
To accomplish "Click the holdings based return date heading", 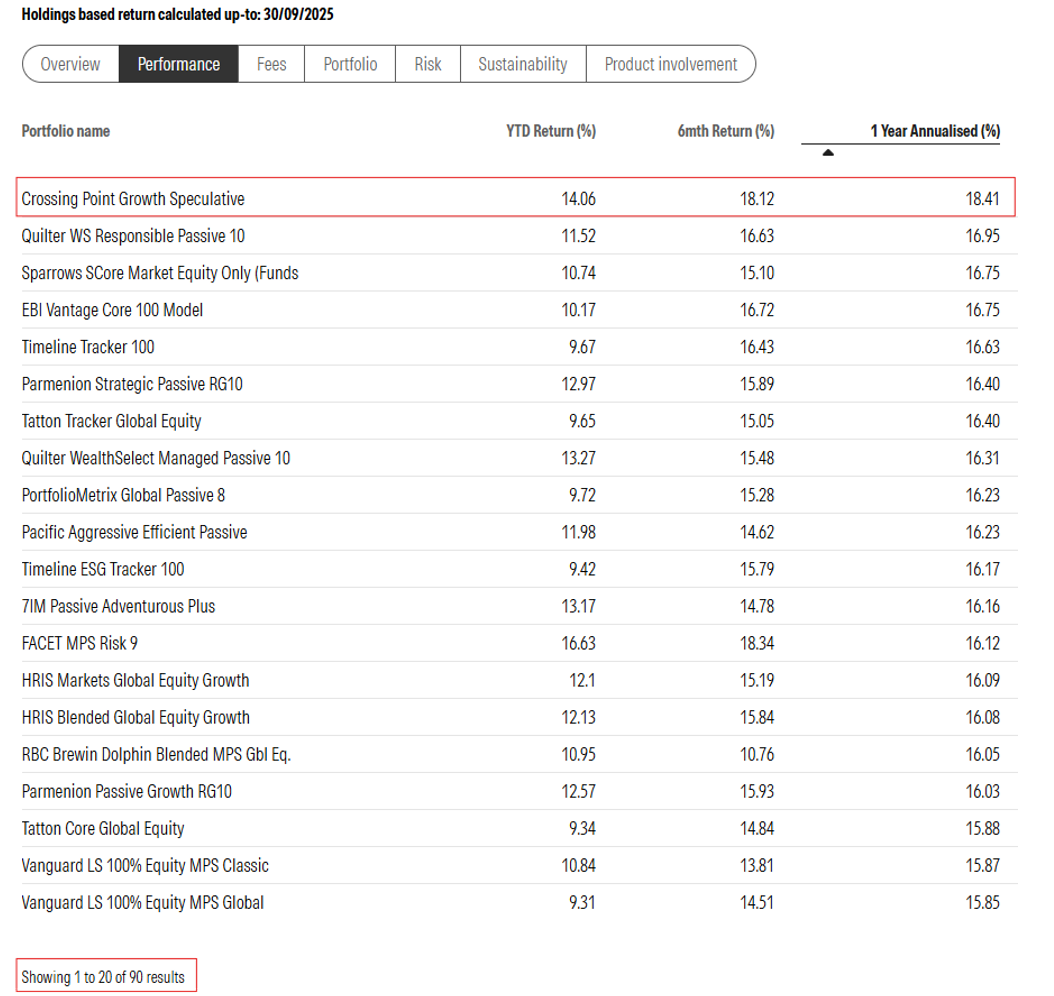I will (177, 14).
